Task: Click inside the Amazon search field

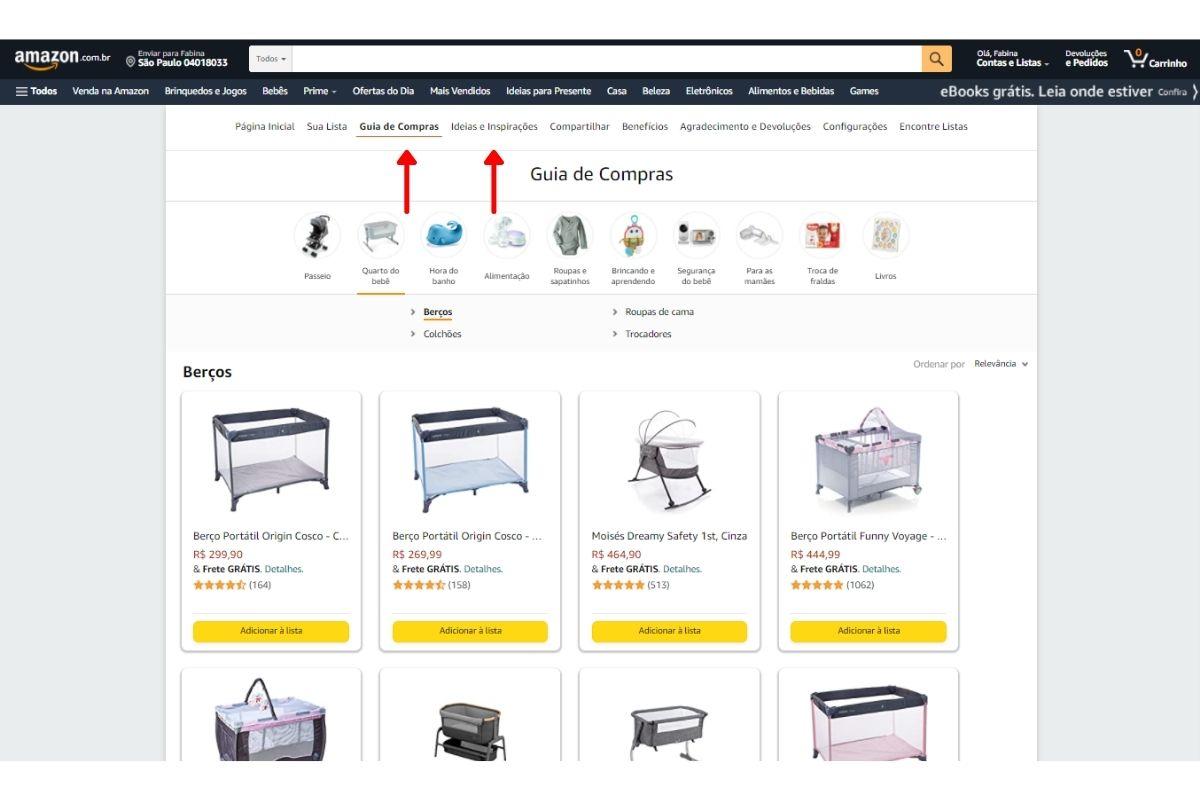Action: point(607,59)
